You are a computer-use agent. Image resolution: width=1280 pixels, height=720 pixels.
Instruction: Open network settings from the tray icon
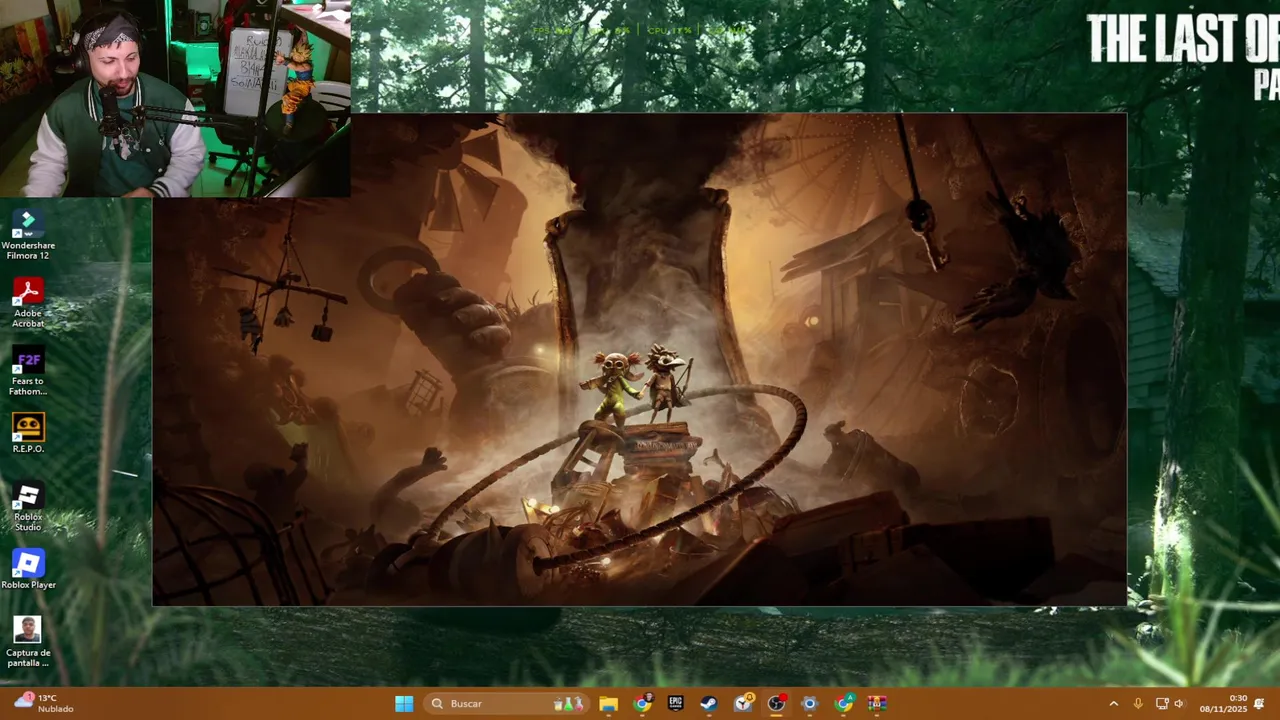(1162, 704)
